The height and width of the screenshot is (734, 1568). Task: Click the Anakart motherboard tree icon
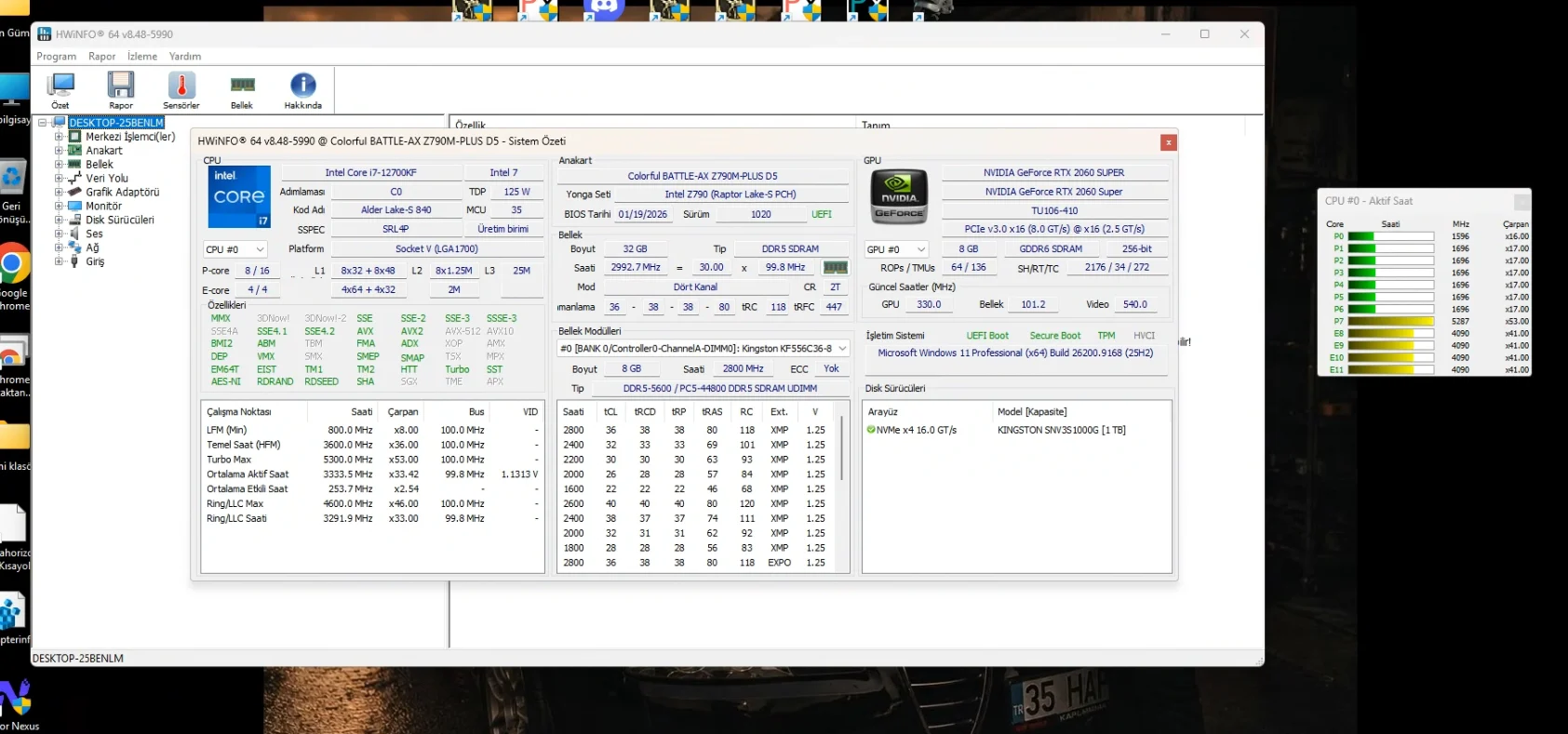pyautogui.click(x=74, y=151)
